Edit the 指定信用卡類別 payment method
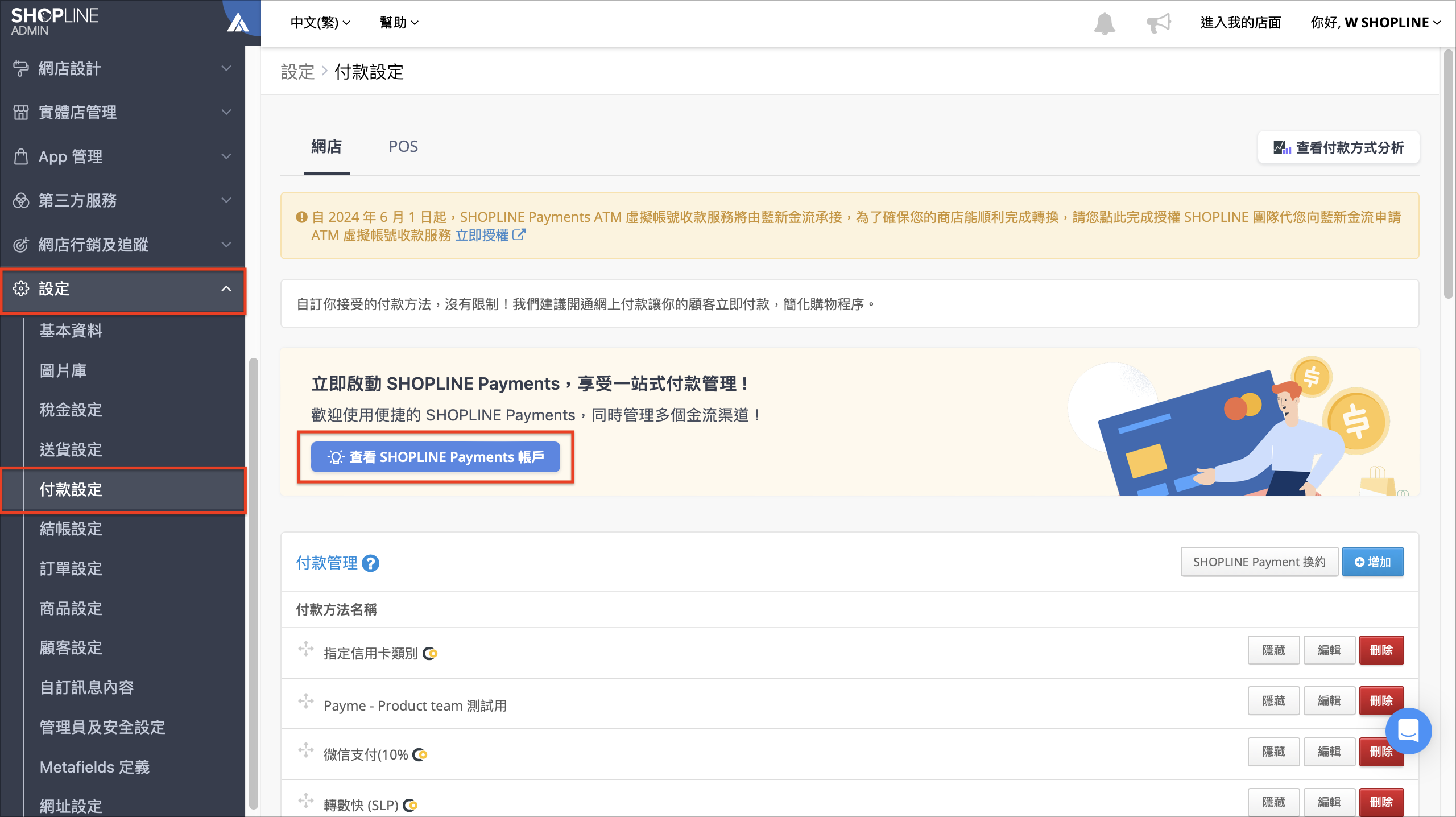The height and width of the screenshot is (817, 1456). [1330, 650]
